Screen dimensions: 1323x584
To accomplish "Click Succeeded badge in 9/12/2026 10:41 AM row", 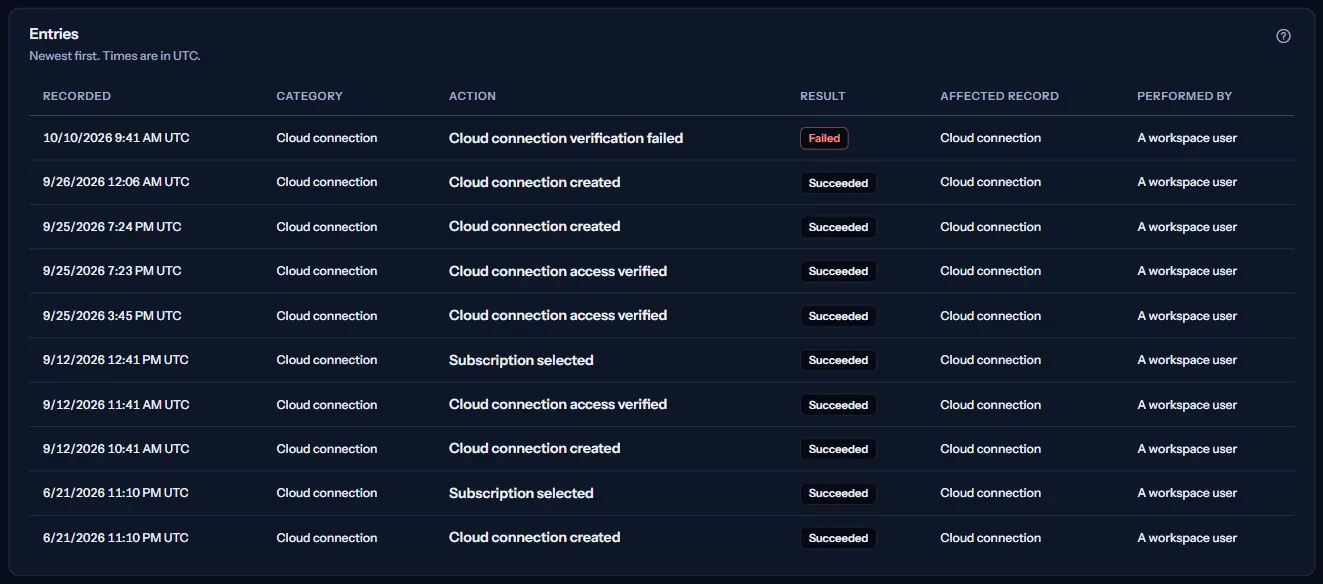I will point(838,449).
